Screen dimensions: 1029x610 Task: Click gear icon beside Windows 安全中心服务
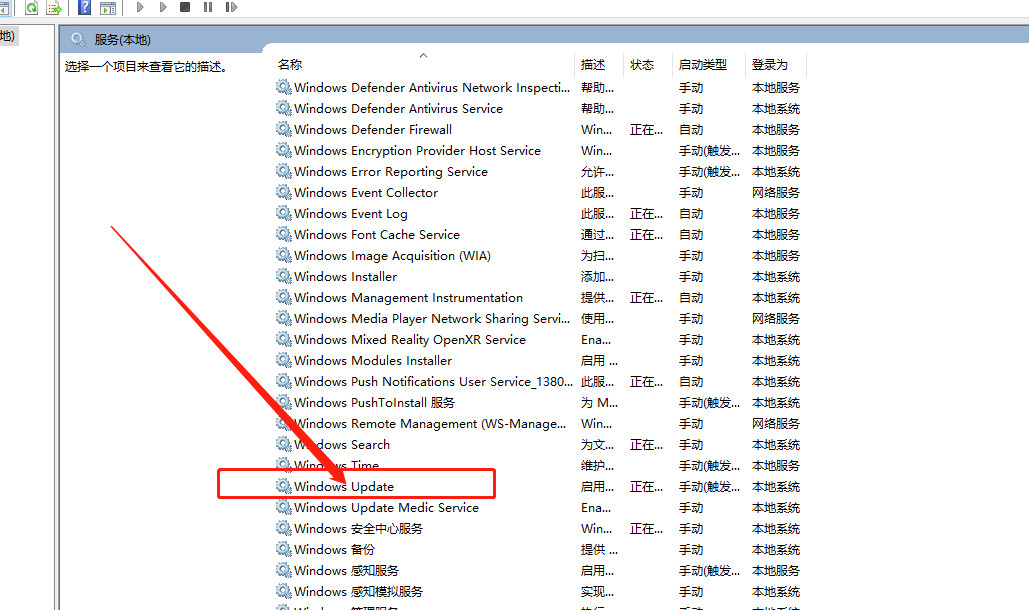284,528
